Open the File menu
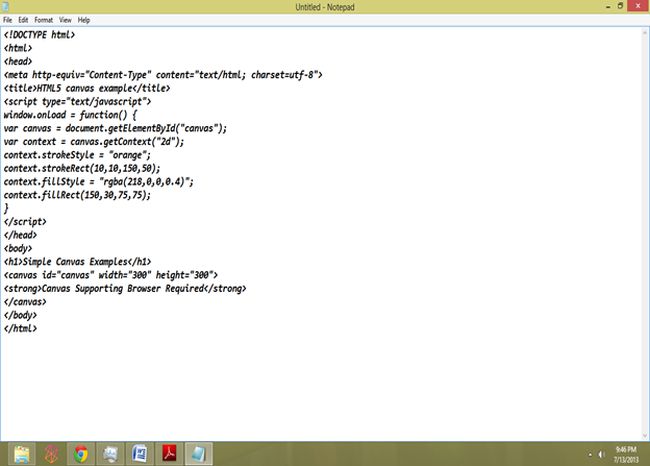 [7, 20]
